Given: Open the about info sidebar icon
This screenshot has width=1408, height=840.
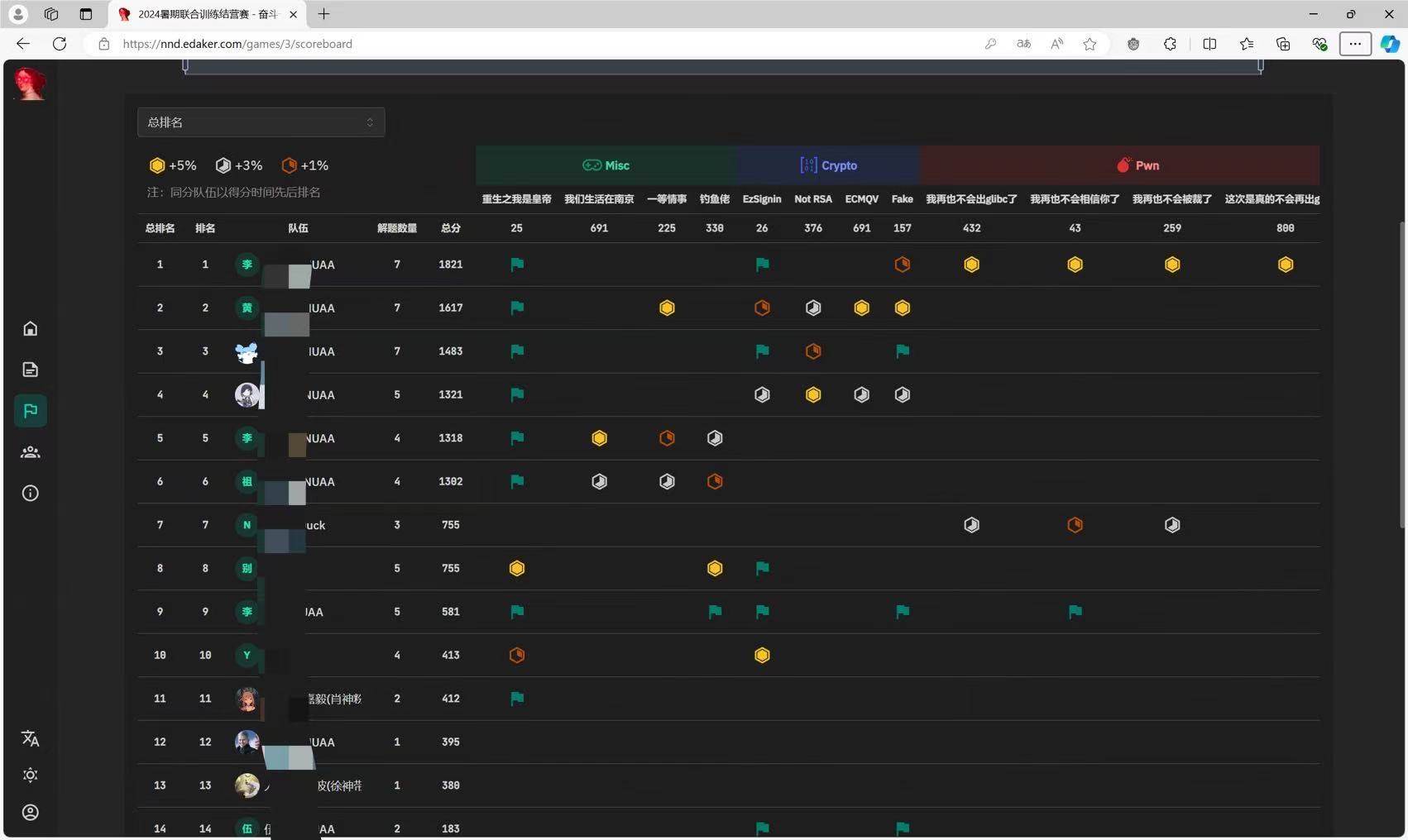Looking at the screenshot, I should point(31,494).
